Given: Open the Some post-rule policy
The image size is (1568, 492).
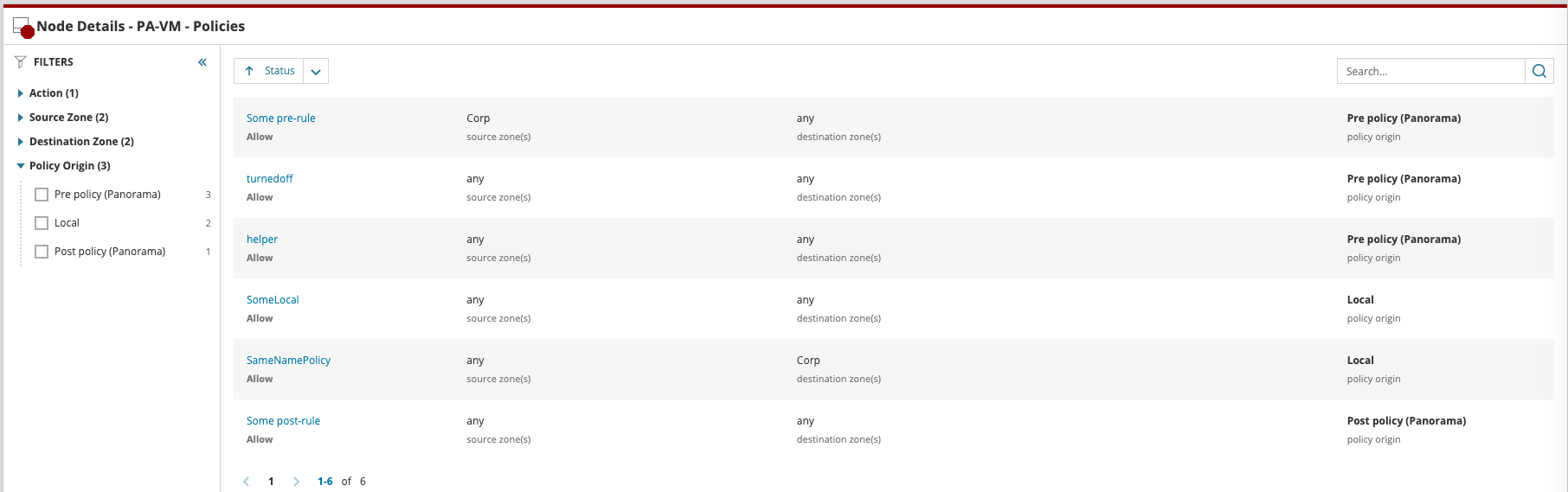Looking at the screenshot, I should click(283, 421).
